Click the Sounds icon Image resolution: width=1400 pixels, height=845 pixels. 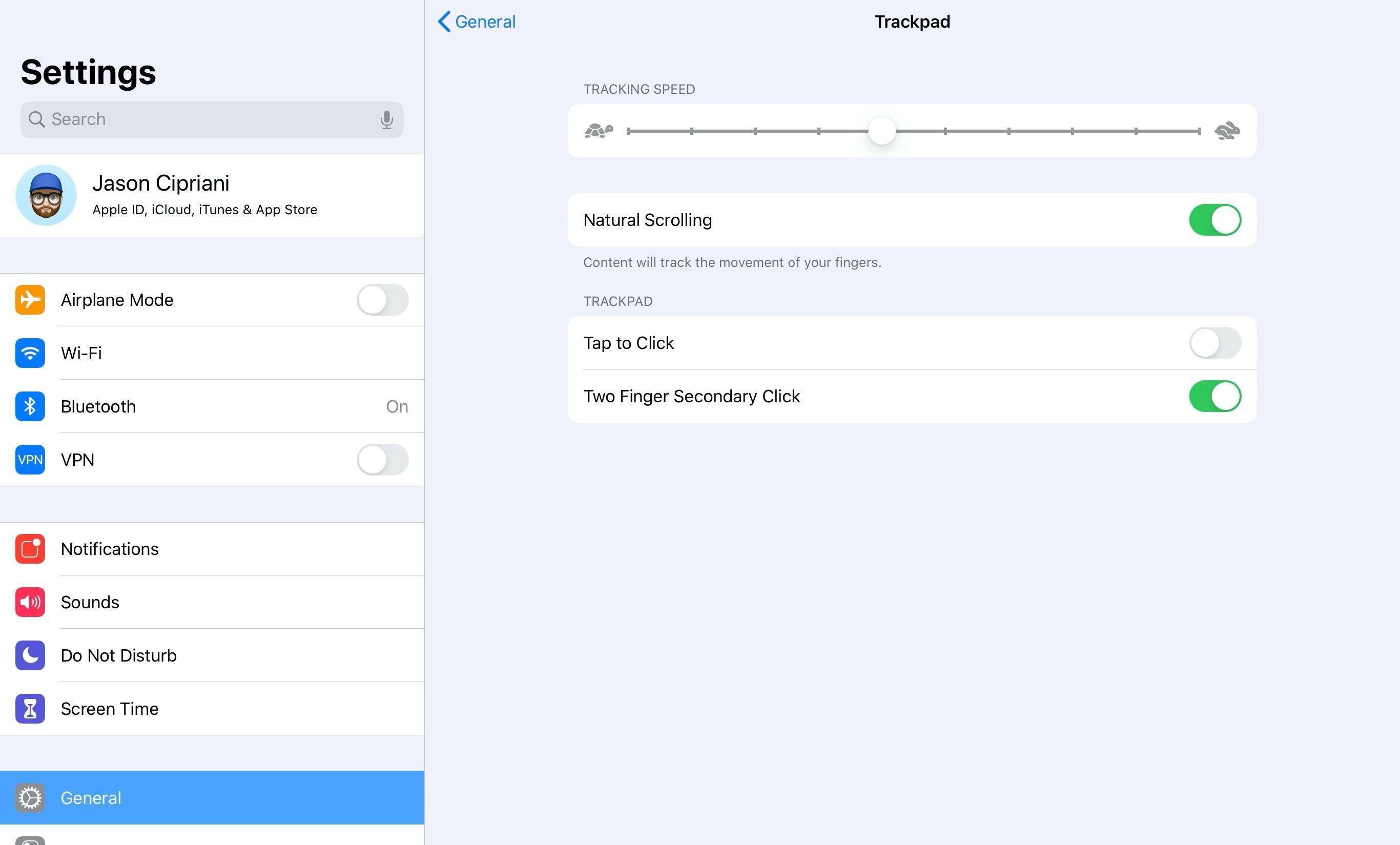coord(30,602)
